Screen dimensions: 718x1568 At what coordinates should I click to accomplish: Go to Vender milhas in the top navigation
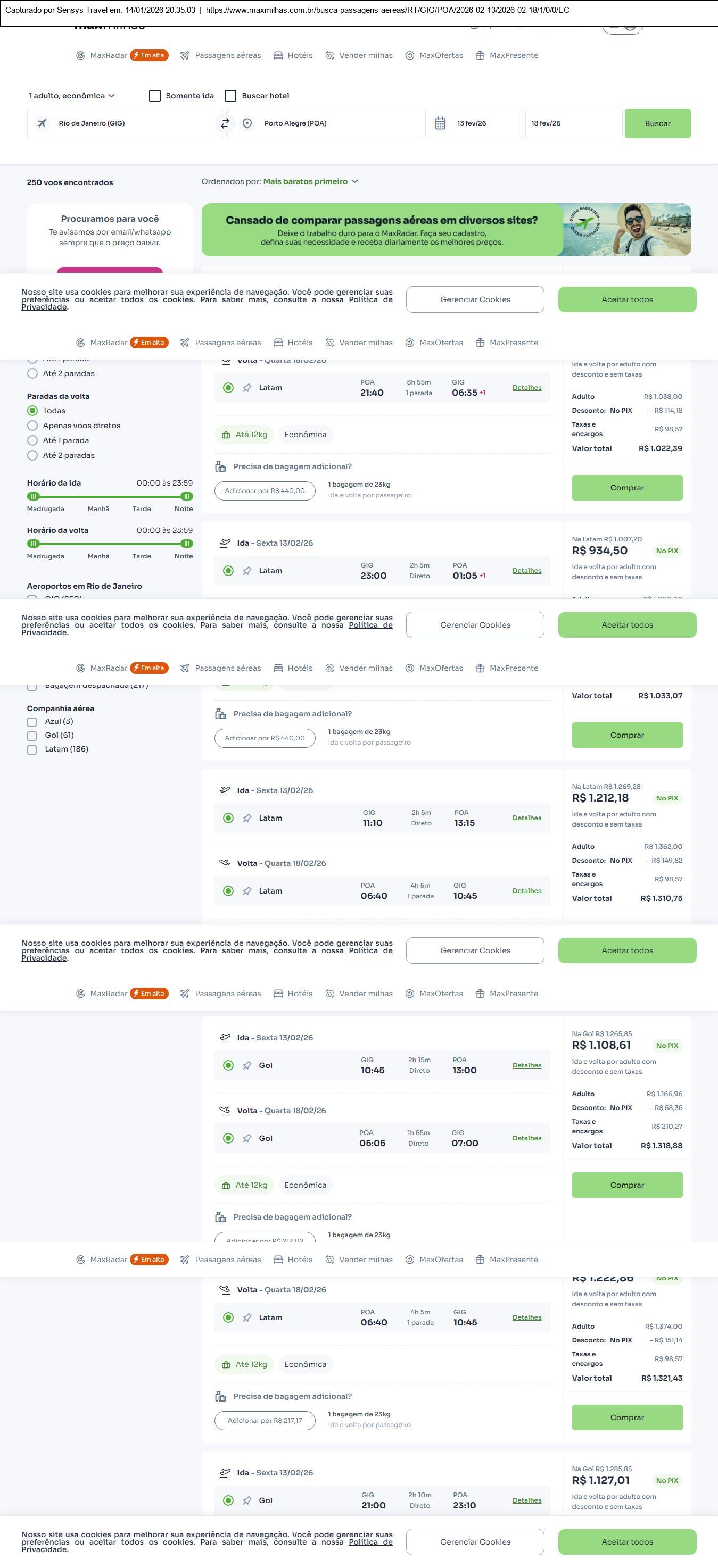pos(359,55)
